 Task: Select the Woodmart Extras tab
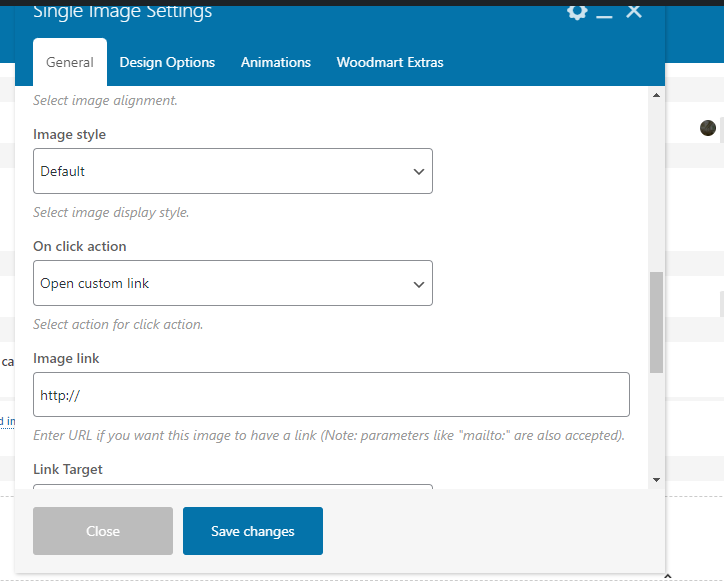click(x=390, y=62)
